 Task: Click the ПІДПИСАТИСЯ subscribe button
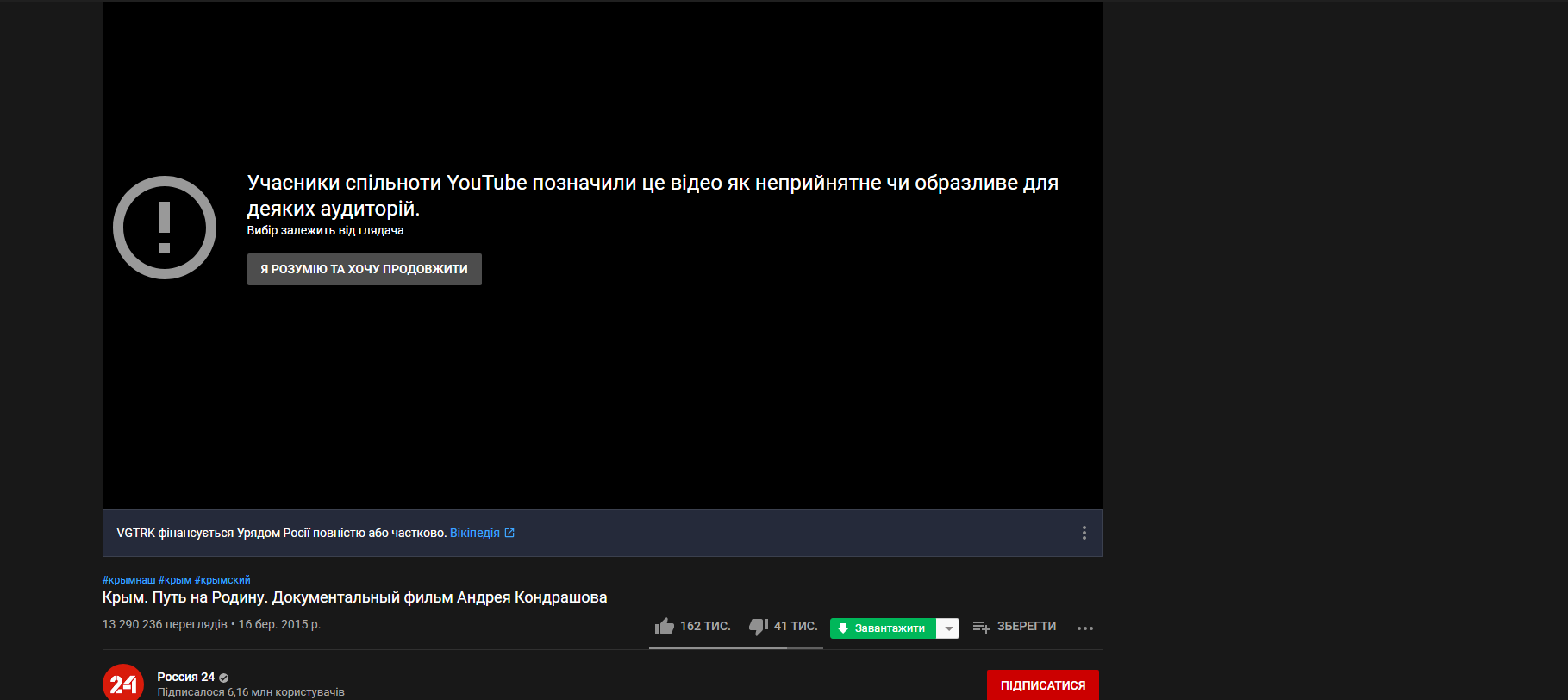pos(1043,685)
